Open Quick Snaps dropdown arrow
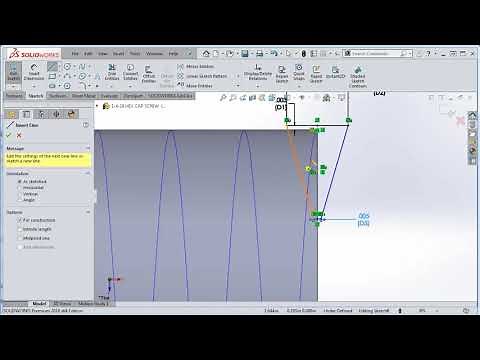 point(299,86)
